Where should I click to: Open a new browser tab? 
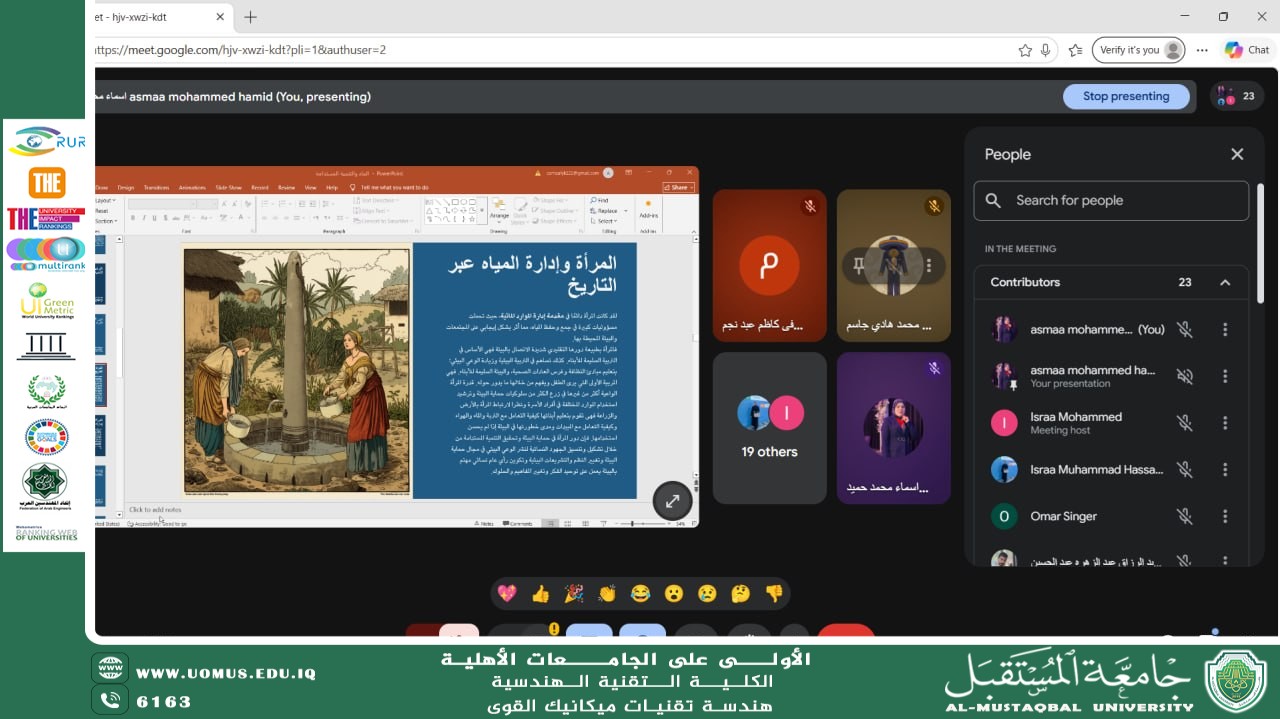pyautogui.click(x=250, y=17)
